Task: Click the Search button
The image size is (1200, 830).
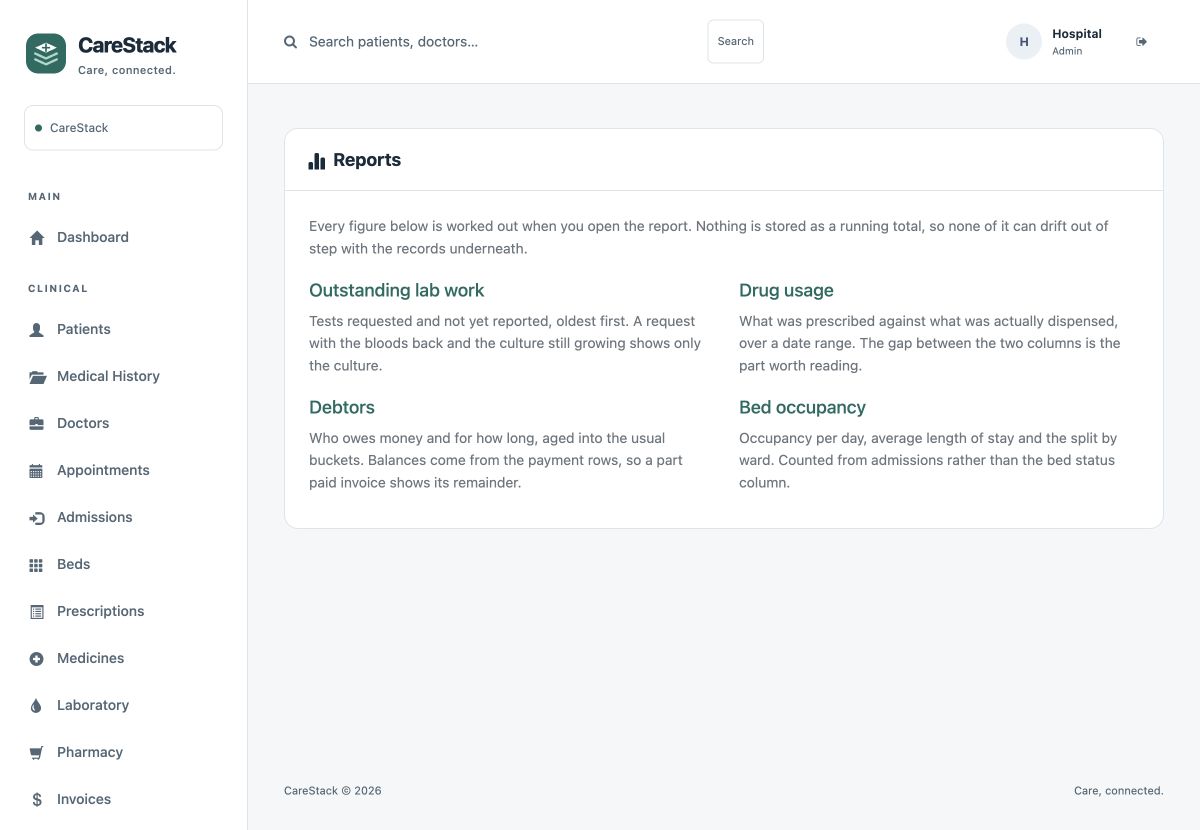Action: (x=736, y=42)
